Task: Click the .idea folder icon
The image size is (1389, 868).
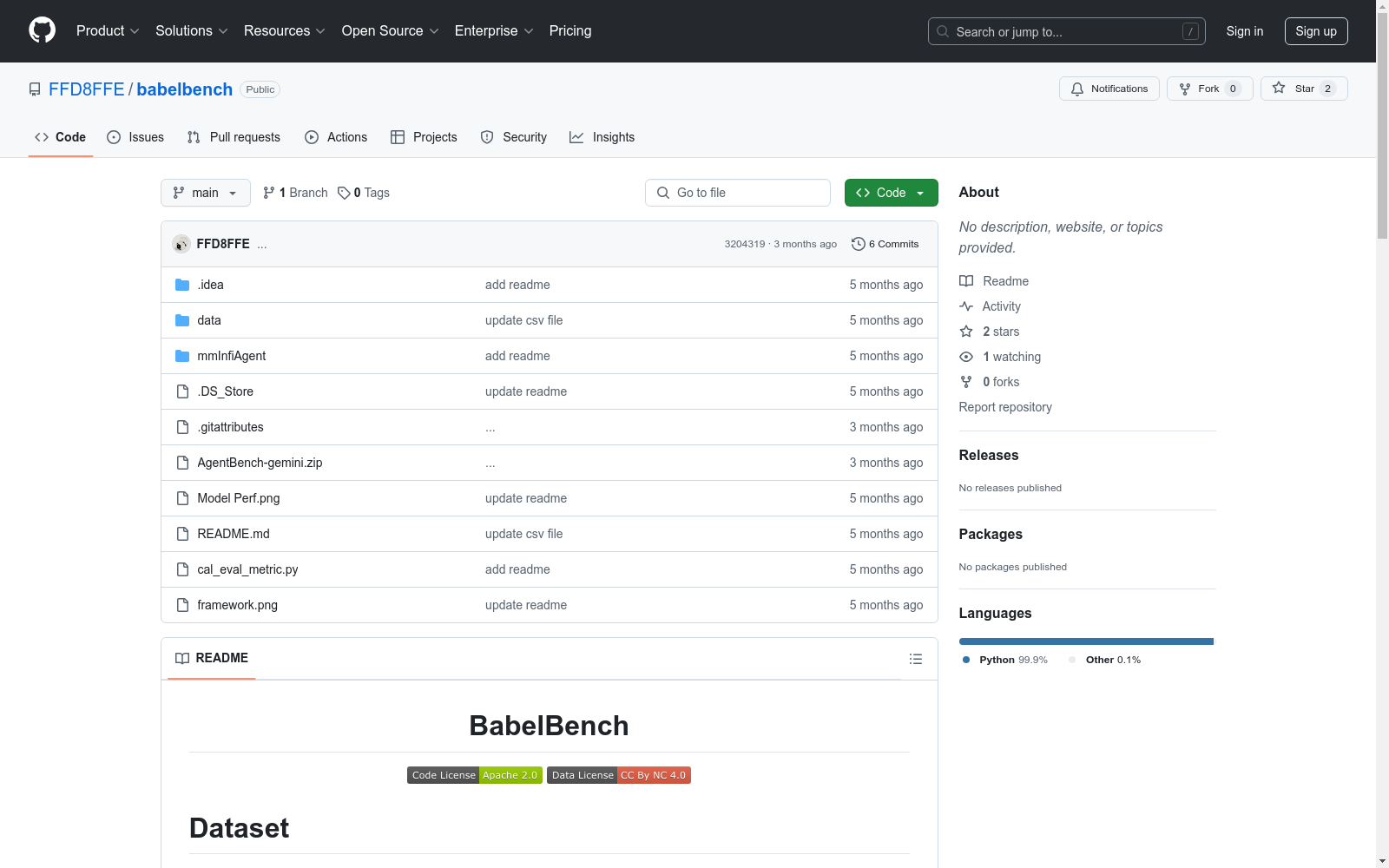Action: tap(182, 285)
